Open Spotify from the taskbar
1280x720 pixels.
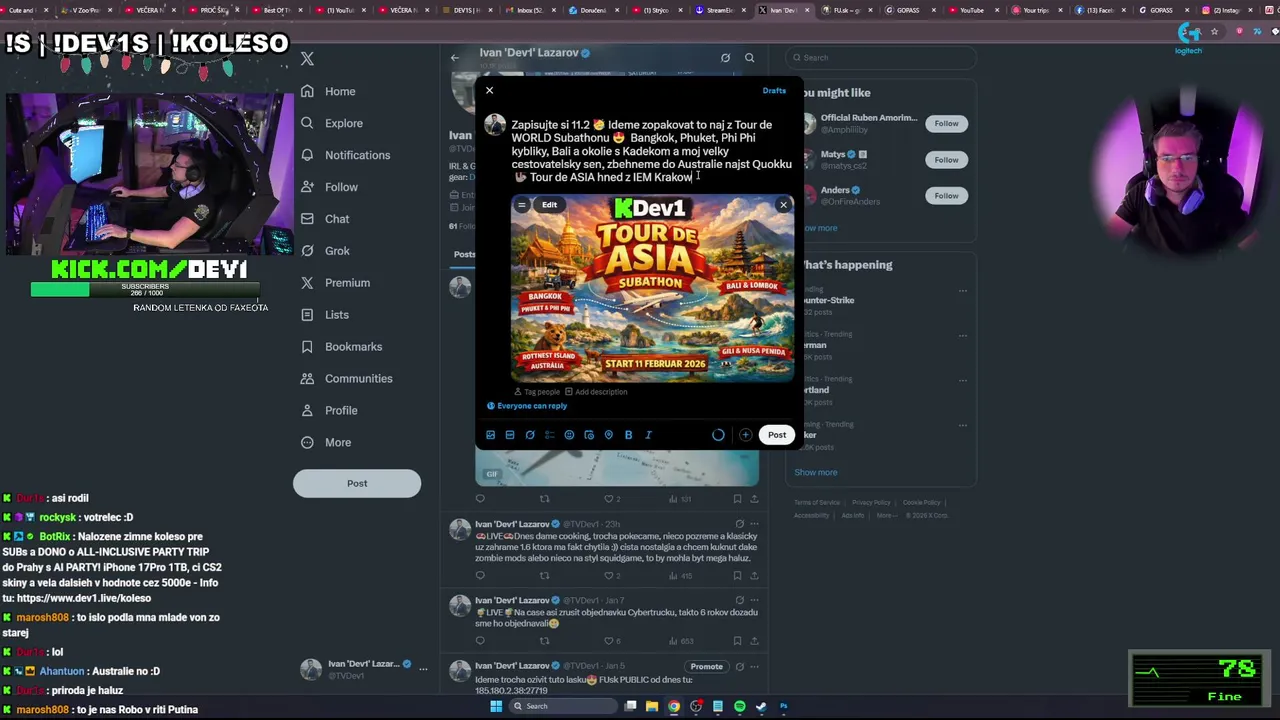(x=739, y=706)
